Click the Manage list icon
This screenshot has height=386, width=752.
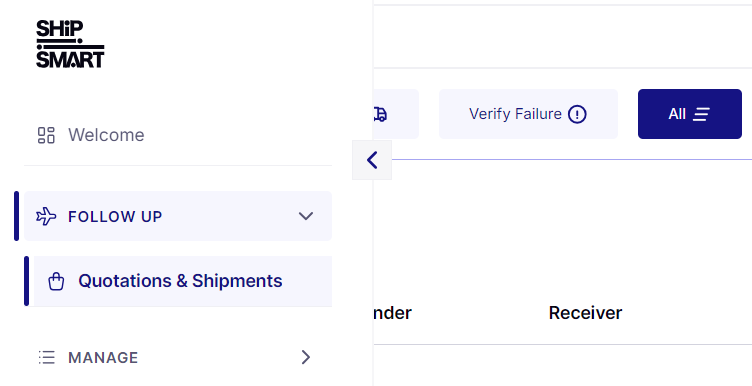tap(47, 357)
